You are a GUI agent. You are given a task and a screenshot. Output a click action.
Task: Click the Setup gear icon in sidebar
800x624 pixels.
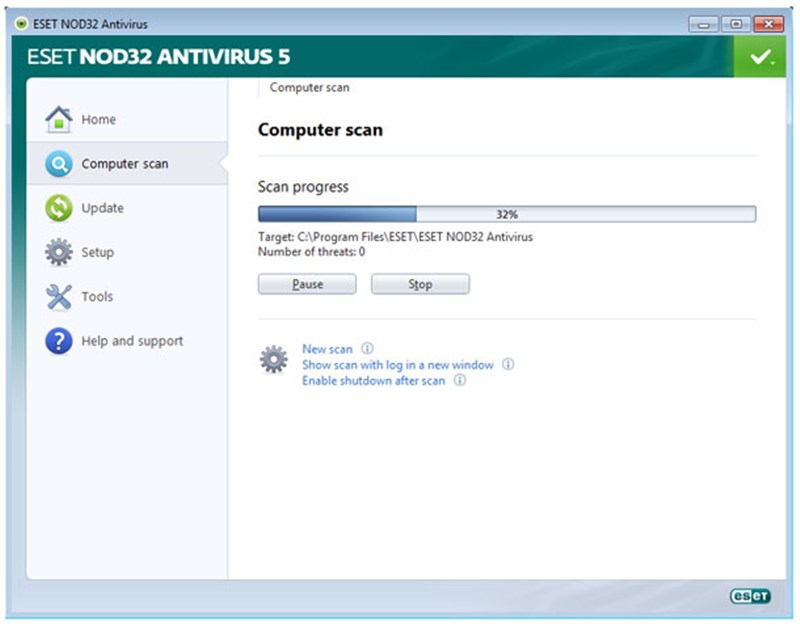tap(59, 252)
